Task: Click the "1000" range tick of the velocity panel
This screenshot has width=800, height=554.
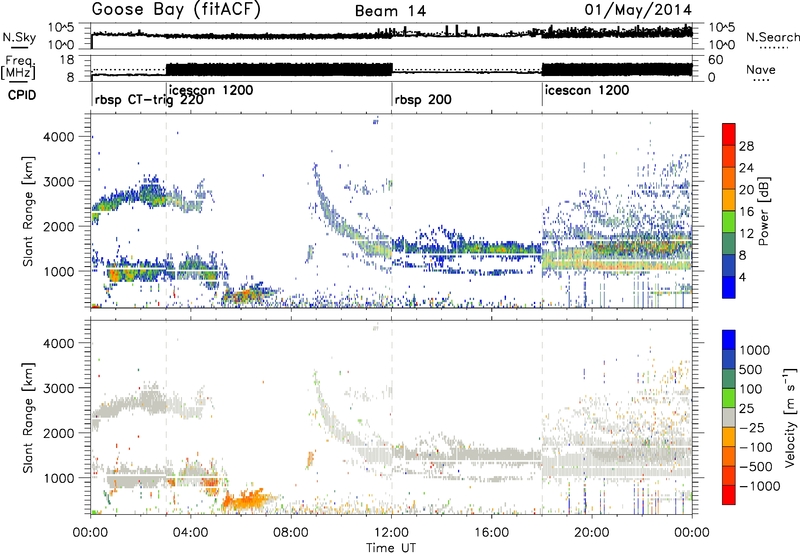Action: click(x=58, y=478)
